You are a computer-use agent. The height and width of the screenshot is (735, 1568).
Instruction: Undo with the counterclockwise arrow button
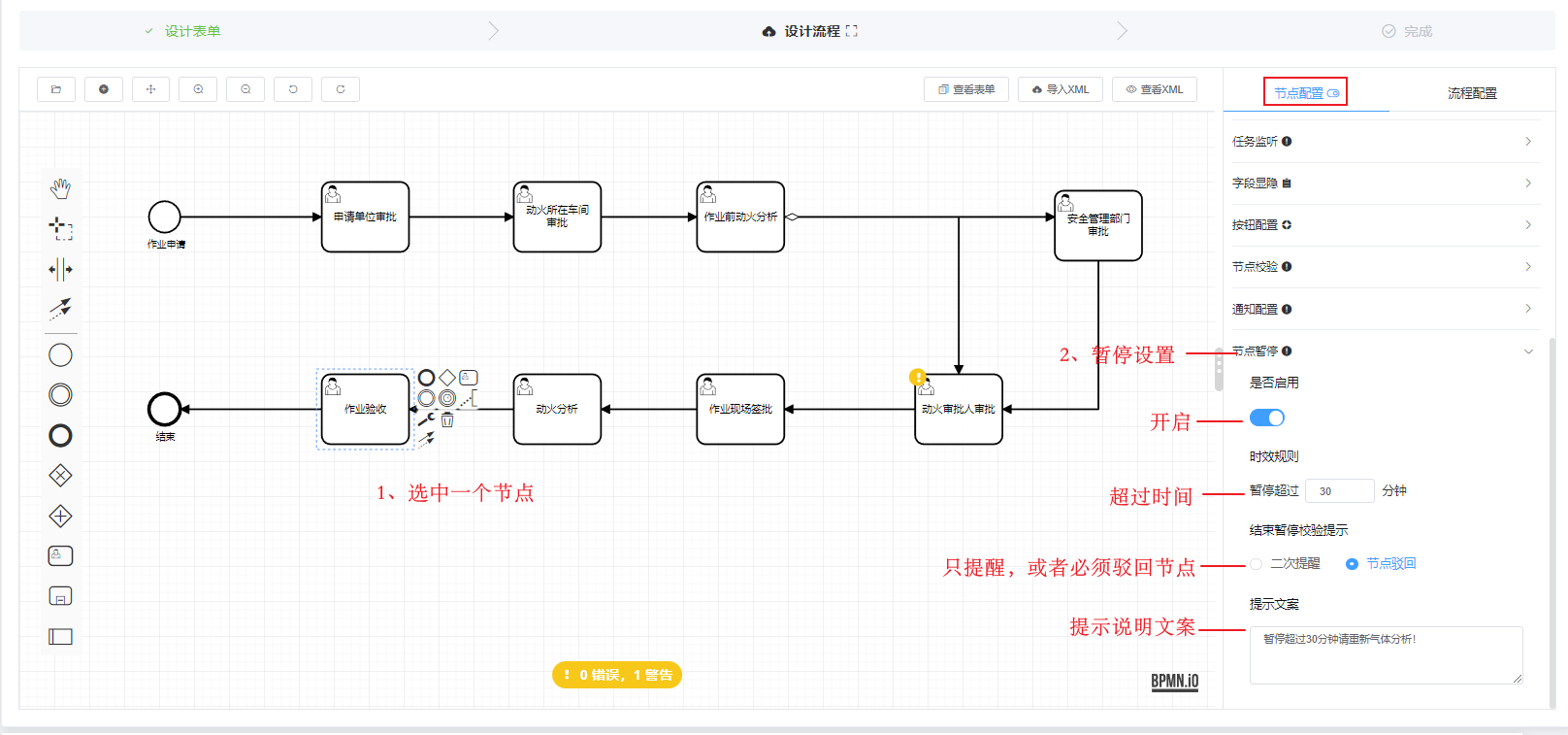pos(293,89)
